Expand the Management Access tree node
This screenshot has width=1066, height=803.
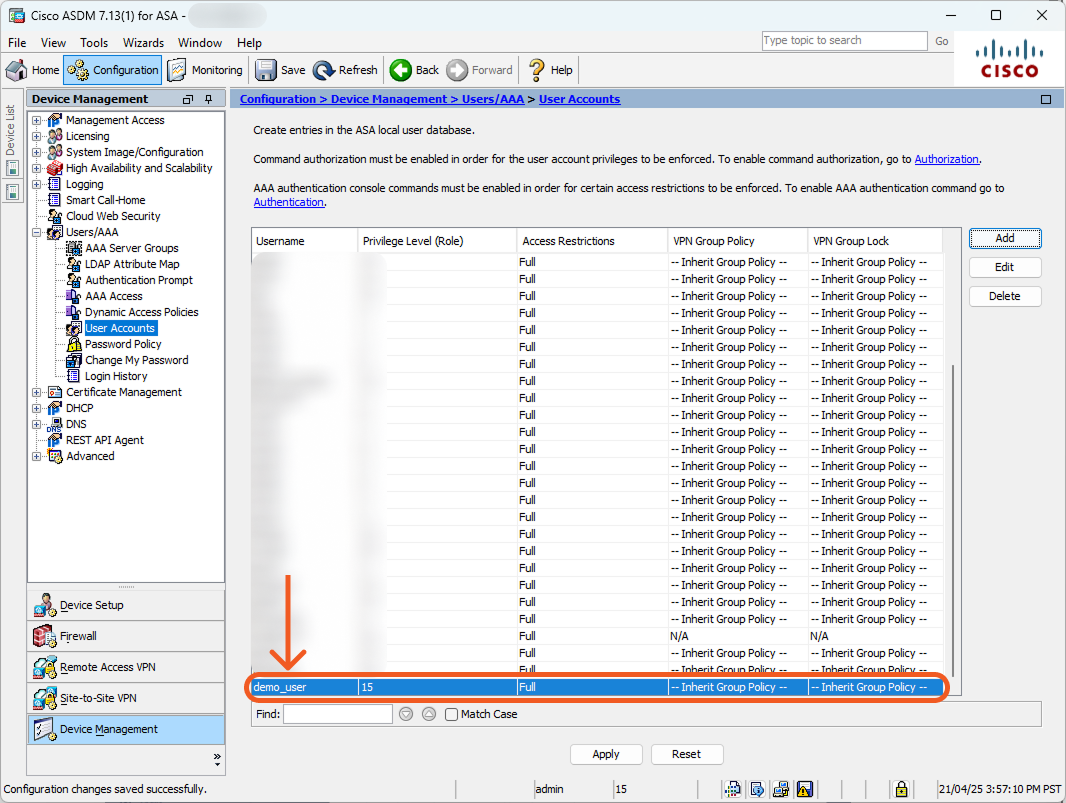pyautogui.click(x=37, y=120)
